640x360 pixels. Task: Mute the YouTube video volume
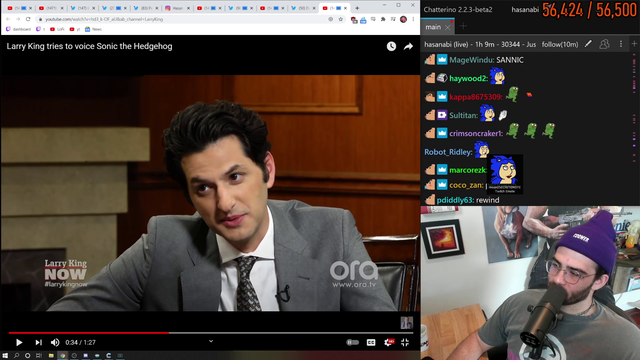click(x=55, y=342)
